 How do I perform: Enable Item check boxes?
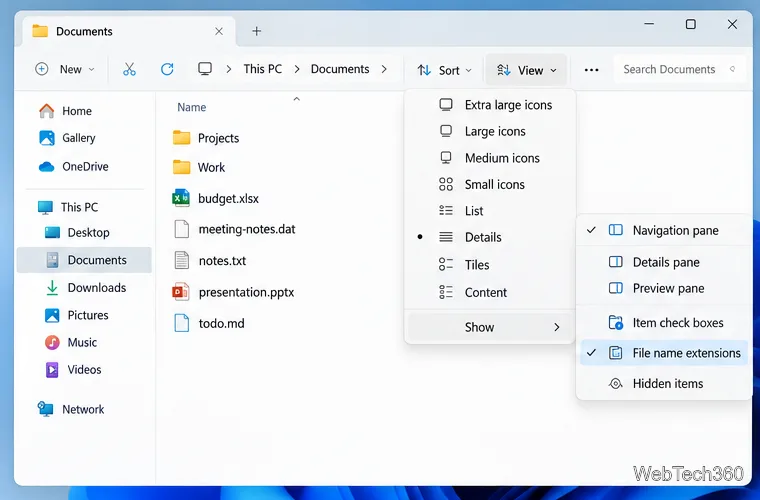664,323
